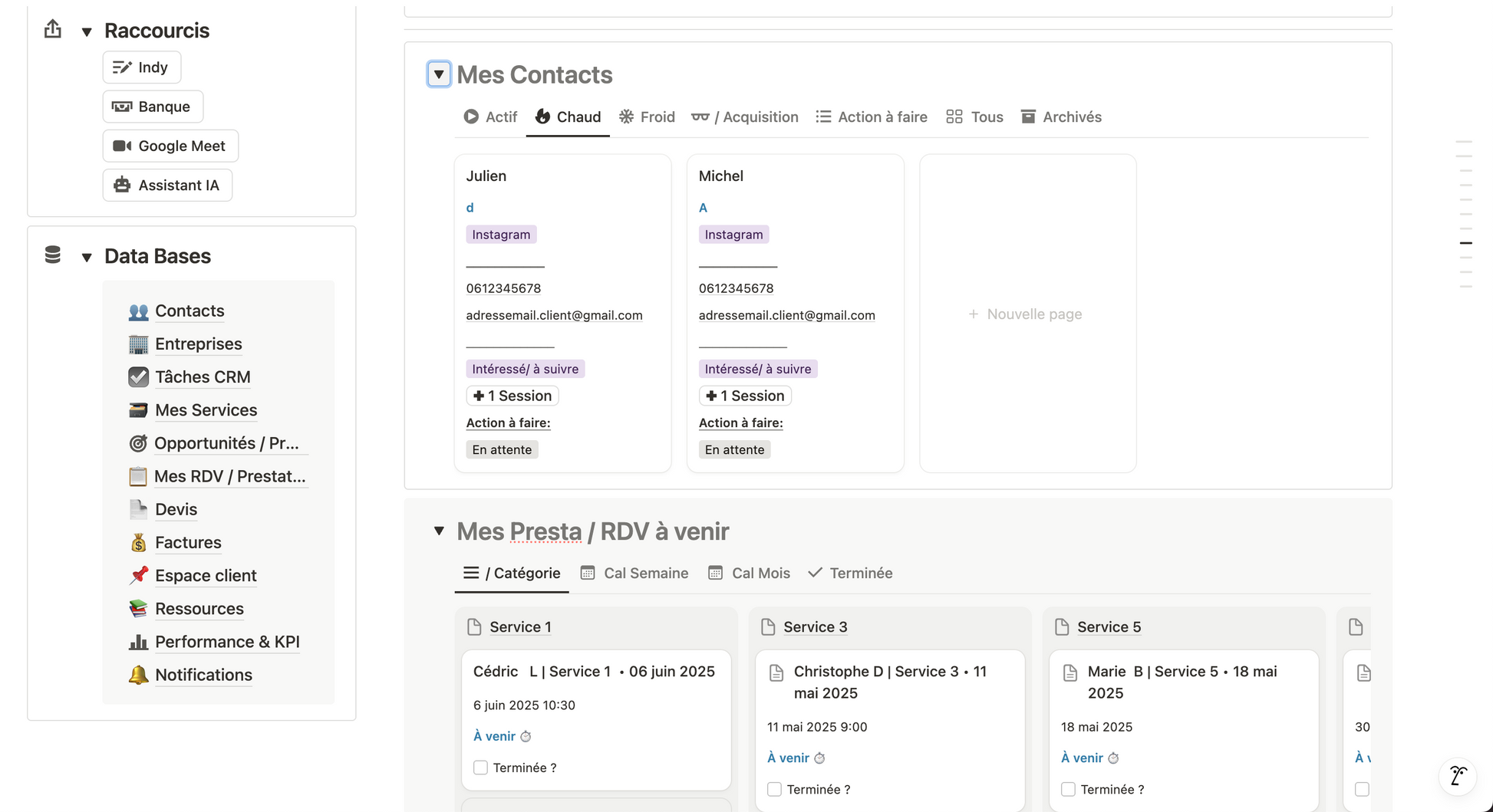Open the Banque shortcut button
The image size is (1493, 812).
[153, 107]
